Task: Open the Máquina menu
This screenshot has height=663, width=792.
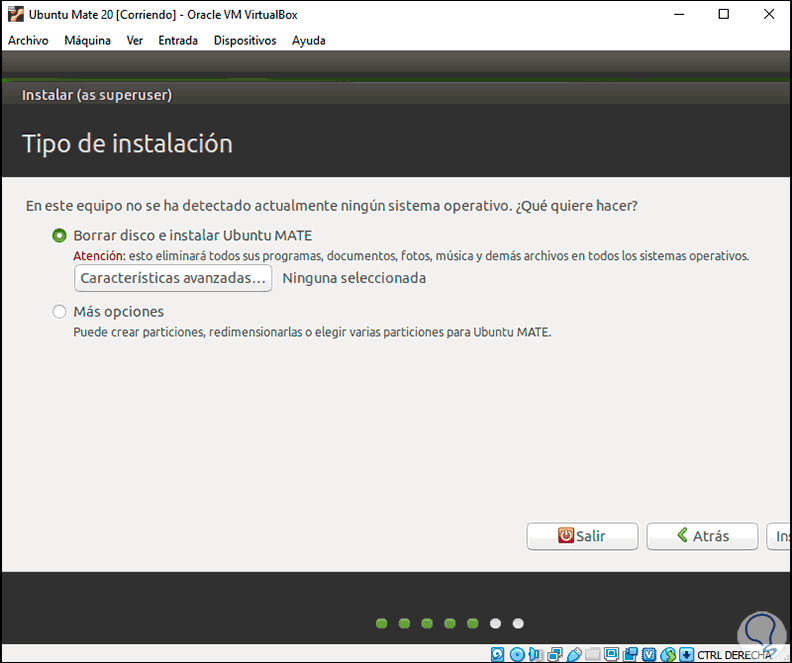Action: [x=87, y=40]
